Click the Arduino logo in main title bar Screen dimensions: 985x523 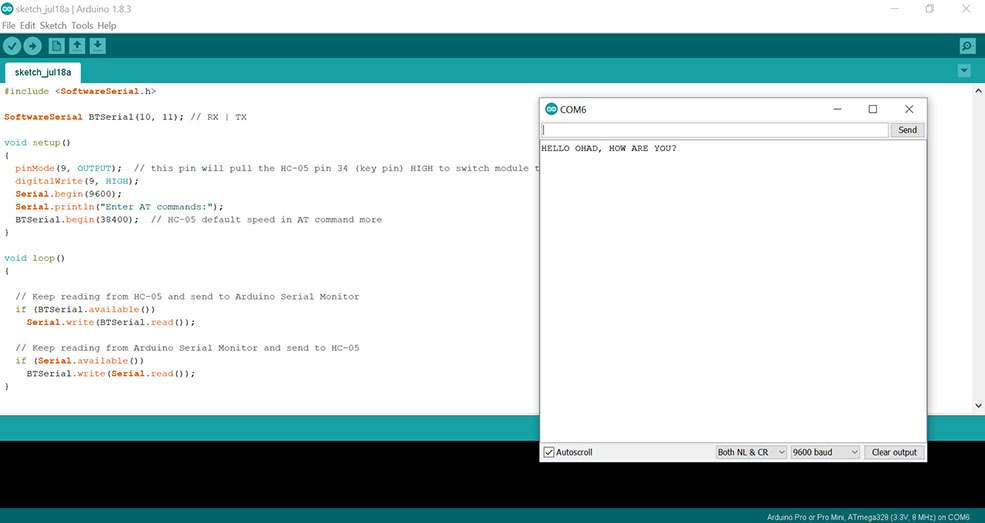7,9
